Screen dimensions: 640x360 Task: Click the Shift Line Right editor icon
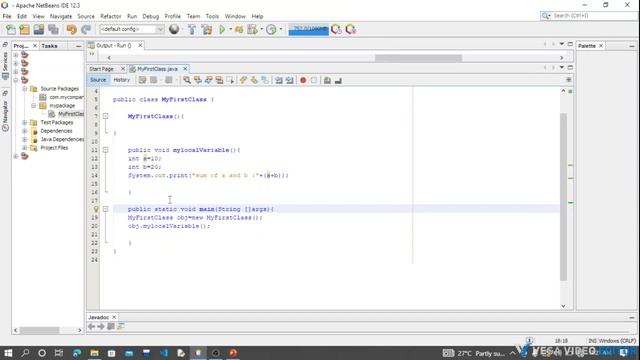289,80
